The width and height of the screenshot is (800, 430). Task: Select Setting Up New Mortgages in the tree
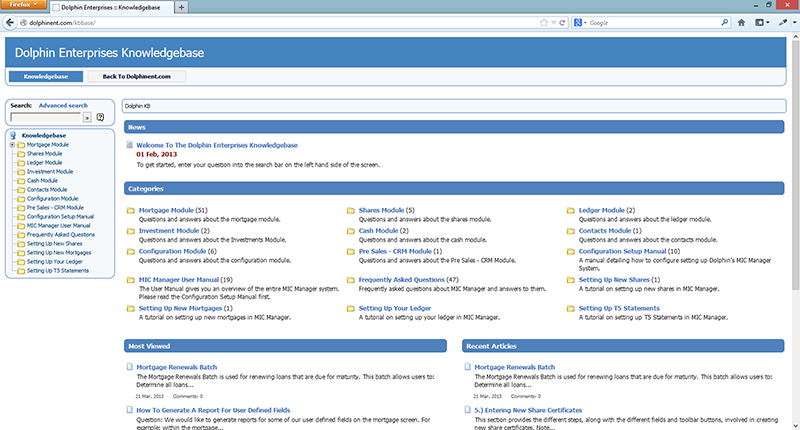pyautogui.click(x=59, y=253)
